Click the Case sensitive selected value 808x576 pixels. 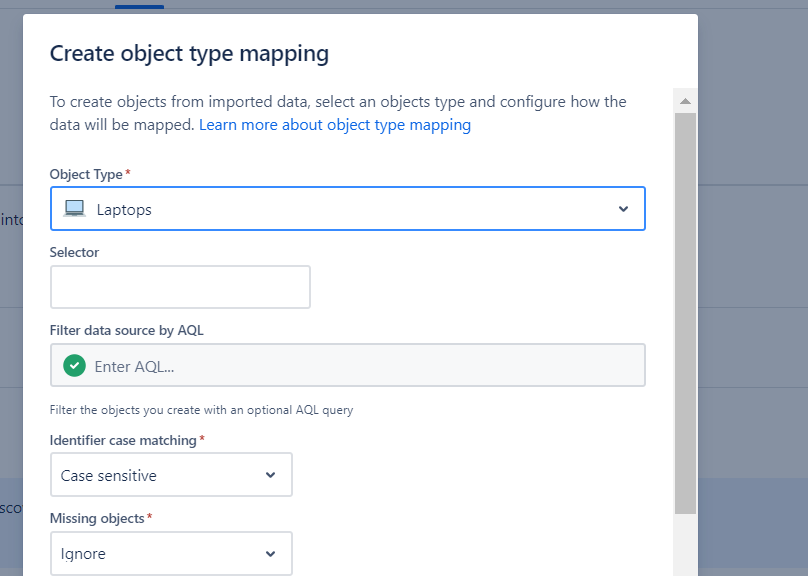[x=109, y=476]
